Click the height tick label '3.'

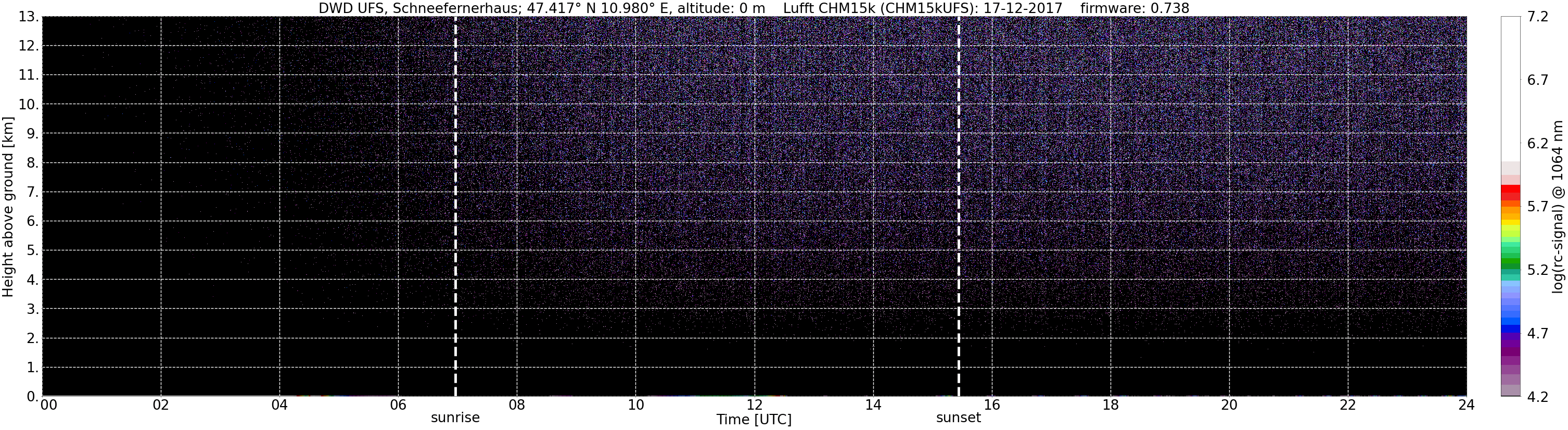point(32,309)
